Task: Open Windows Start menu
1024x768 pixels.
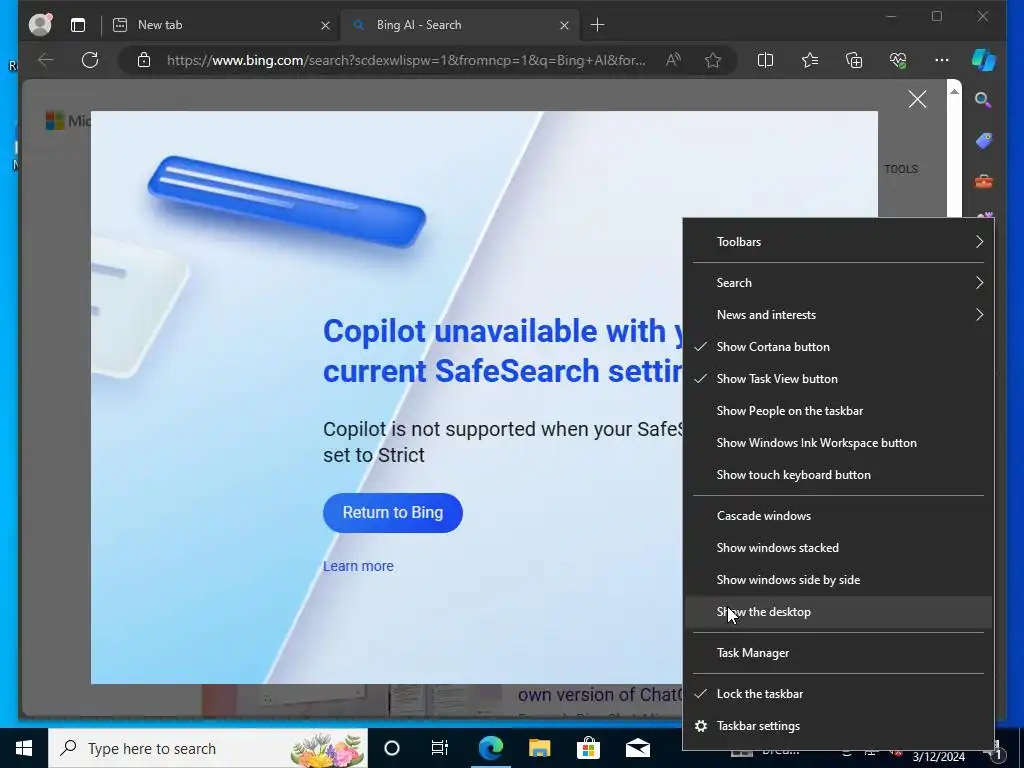Action: [24, 748]
